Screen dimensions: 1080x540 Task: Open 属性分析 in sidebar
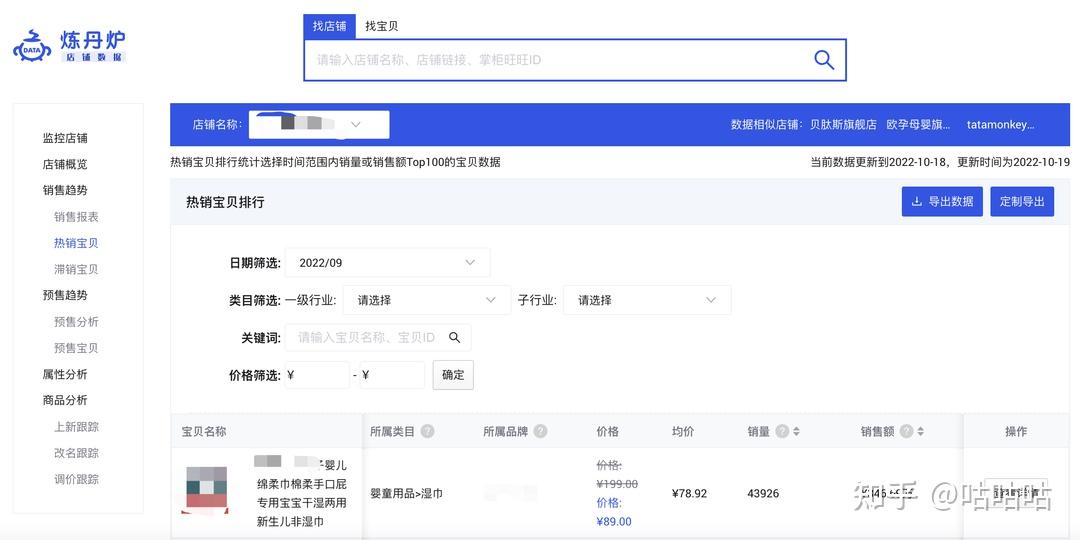point(65,374)
